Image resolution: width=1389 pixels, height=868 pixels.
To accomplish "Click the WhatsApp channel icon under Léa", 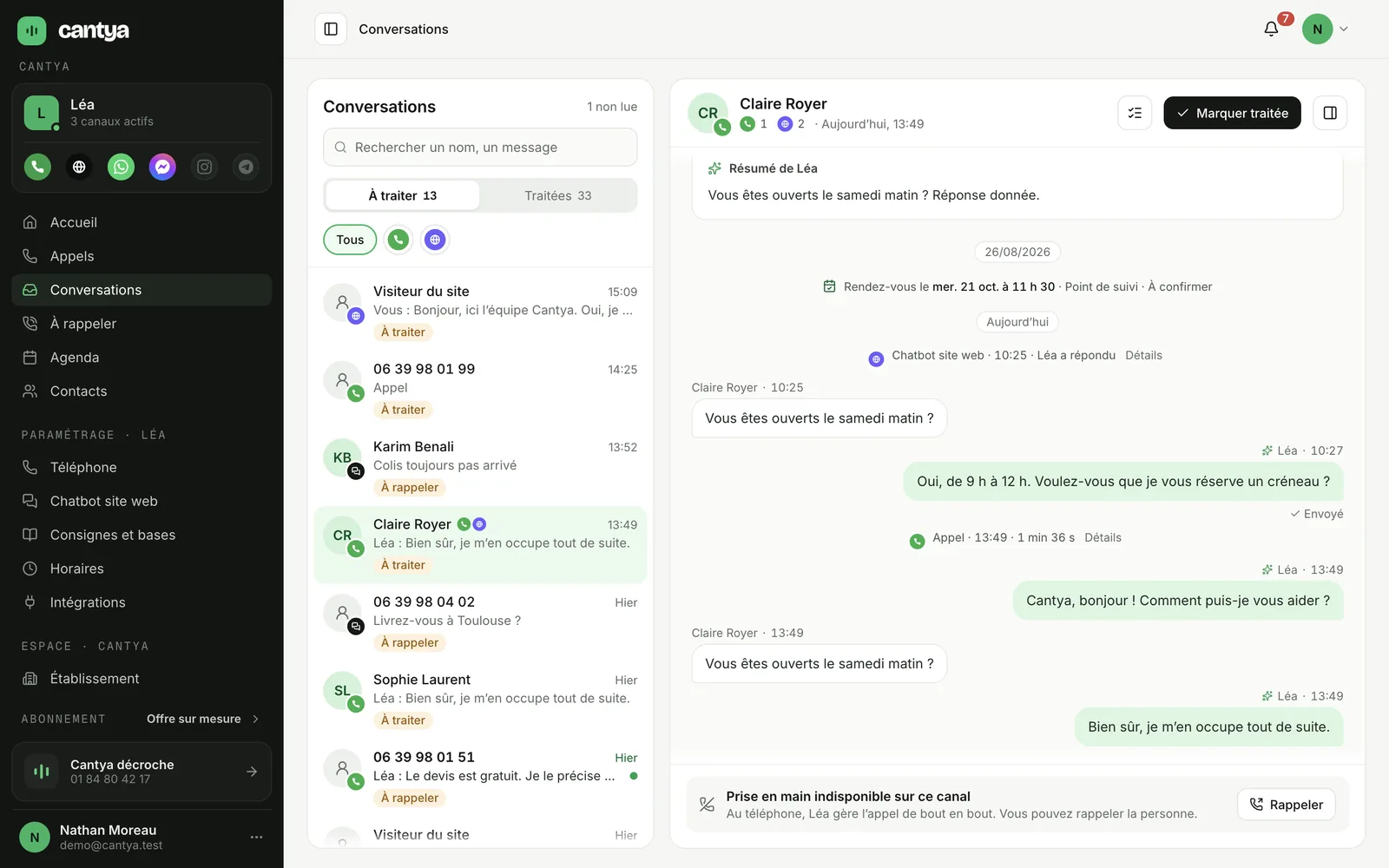I will pos(121,167).
